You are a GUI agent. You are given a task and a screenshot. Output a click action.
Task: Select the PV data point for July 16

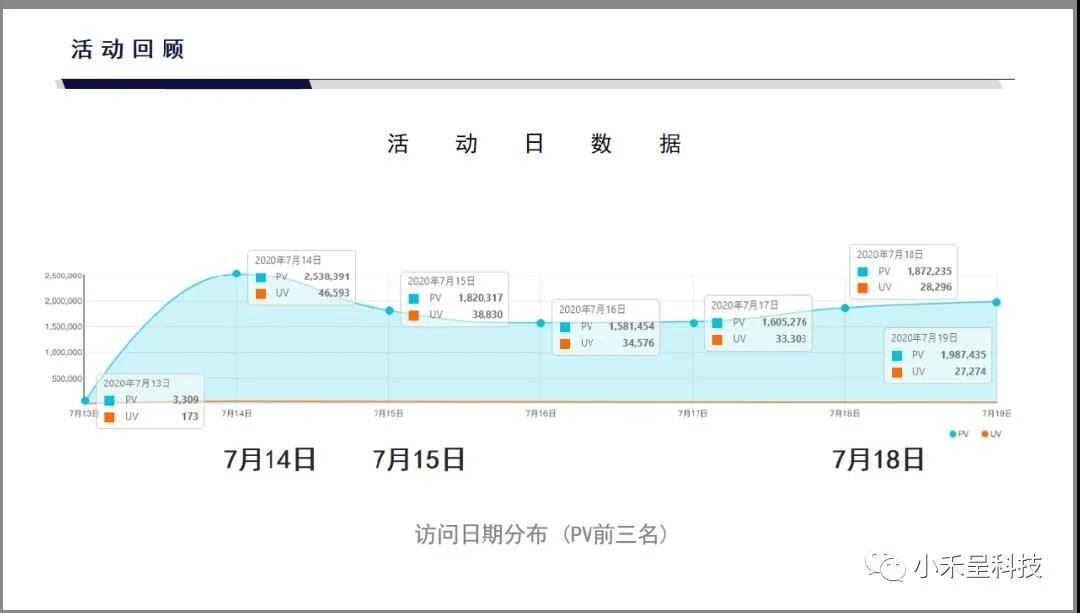[541, 323]
